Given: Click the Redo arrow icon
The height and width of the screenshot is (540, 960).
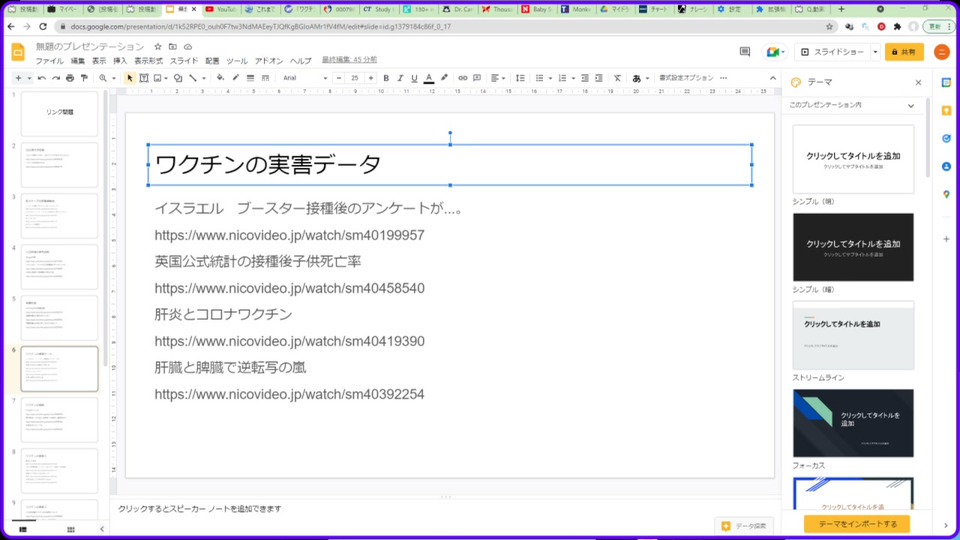Looking at the screenshot, I should [x=56, y=78].
